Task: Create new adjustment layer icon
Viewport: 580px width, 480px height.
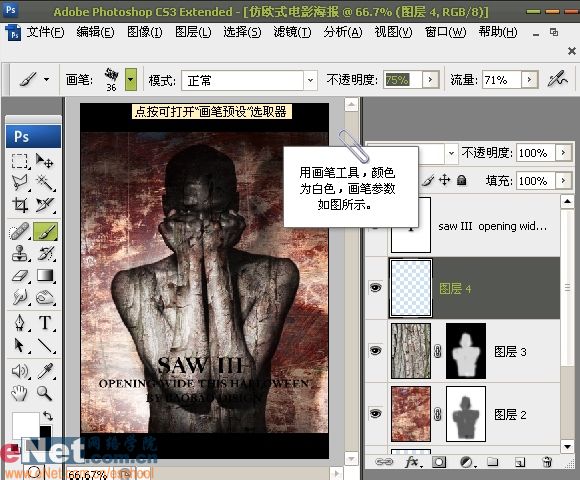Action: [x=466, y=462]
